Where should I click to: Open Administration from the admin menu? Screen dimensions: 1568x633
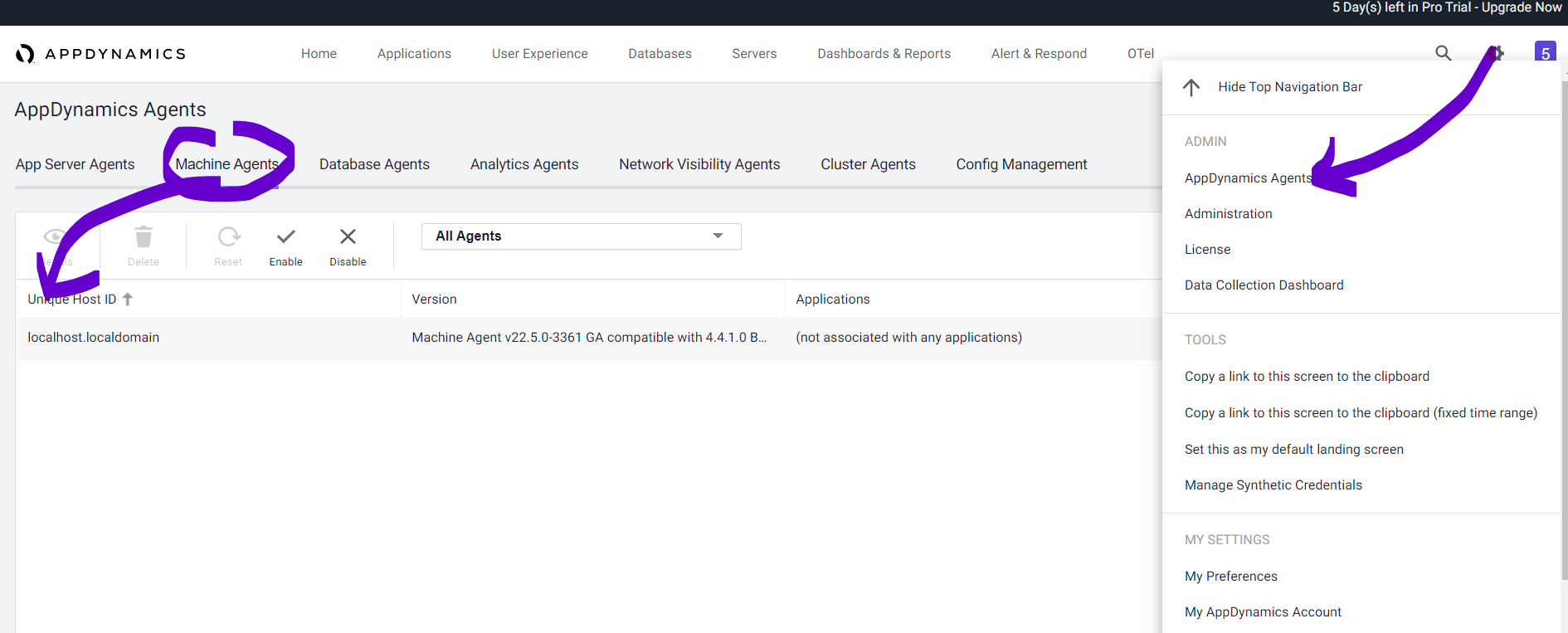point(1228,214)
